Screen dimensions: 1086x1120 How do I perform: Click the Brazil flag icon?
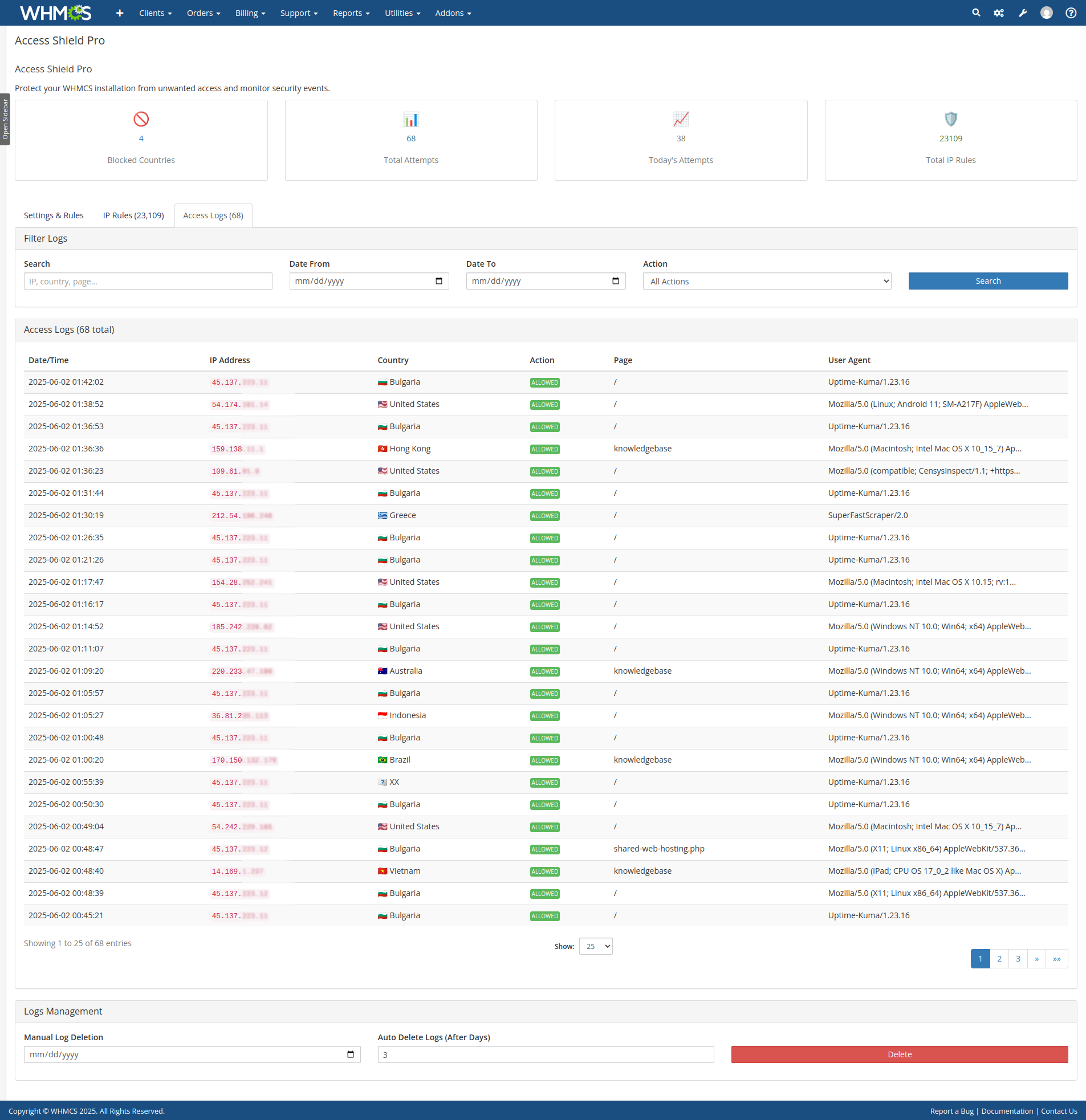[x=383, y=759]
